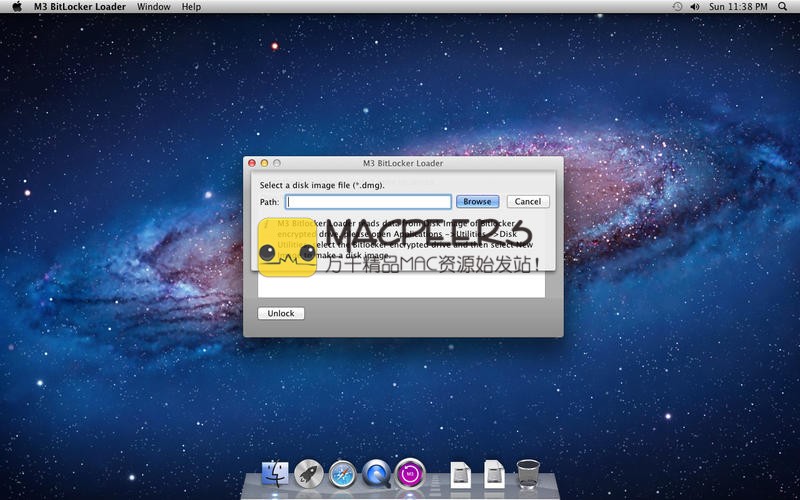Image resolution: width=800 pixels, height=500 pixels.
Task: Open Safari compass icon in dock
Action: [x=342, y=474]
